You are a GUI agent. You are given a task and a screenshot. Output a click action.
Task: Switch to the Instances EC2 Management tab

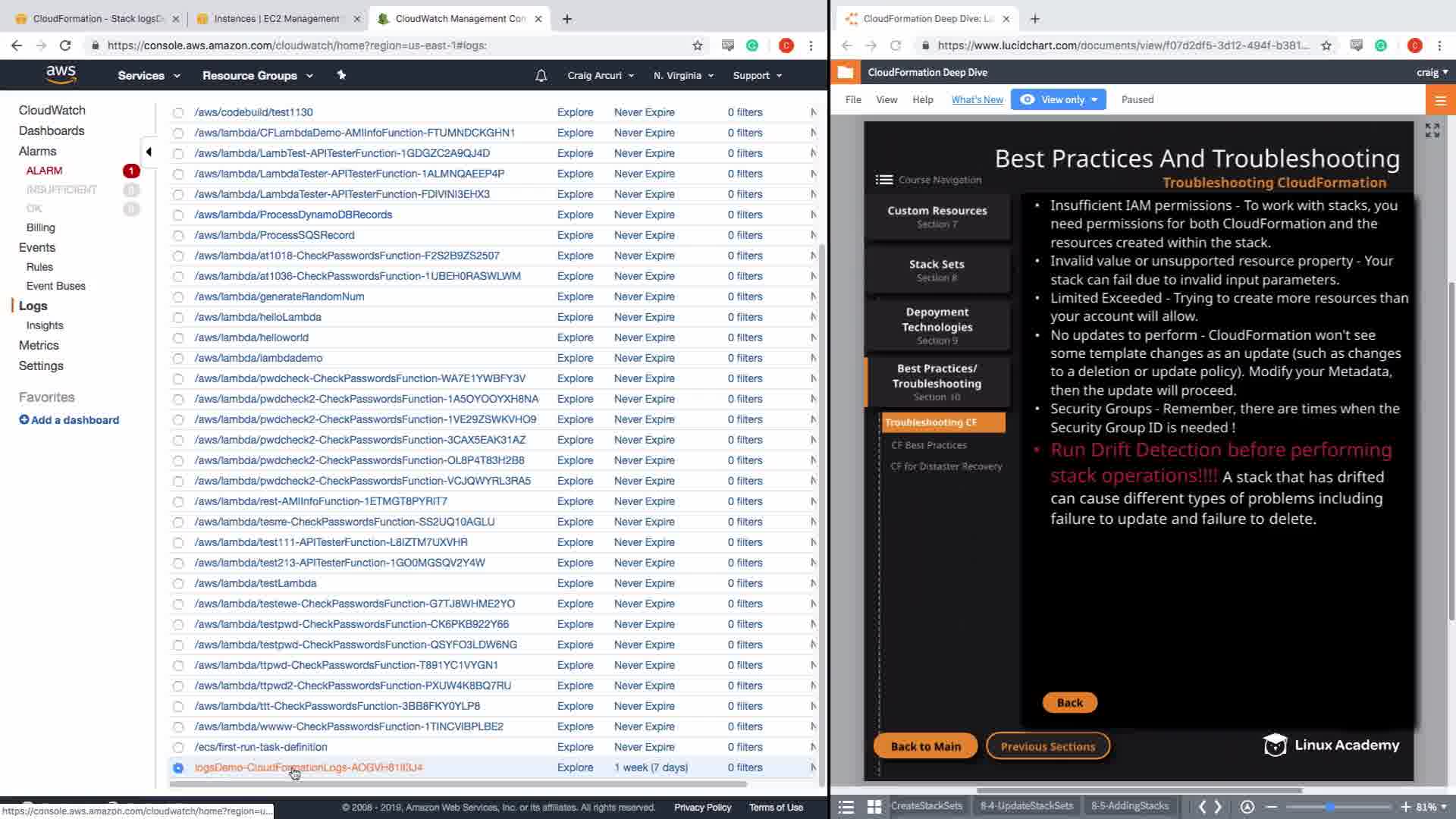(276, 18)
